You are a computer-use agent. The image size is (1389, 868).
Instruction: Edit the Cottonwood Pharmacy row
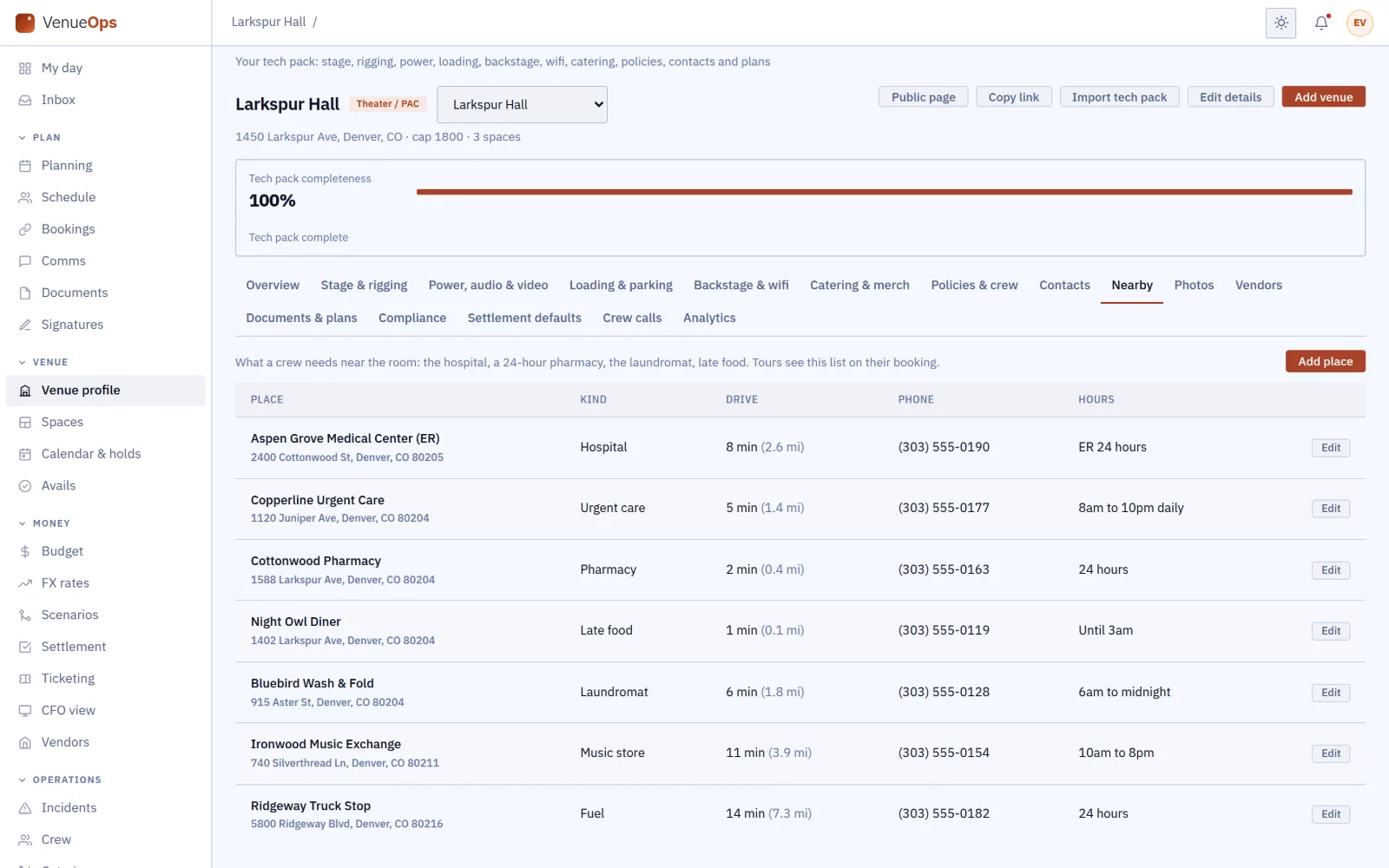tap(1331, 570)
